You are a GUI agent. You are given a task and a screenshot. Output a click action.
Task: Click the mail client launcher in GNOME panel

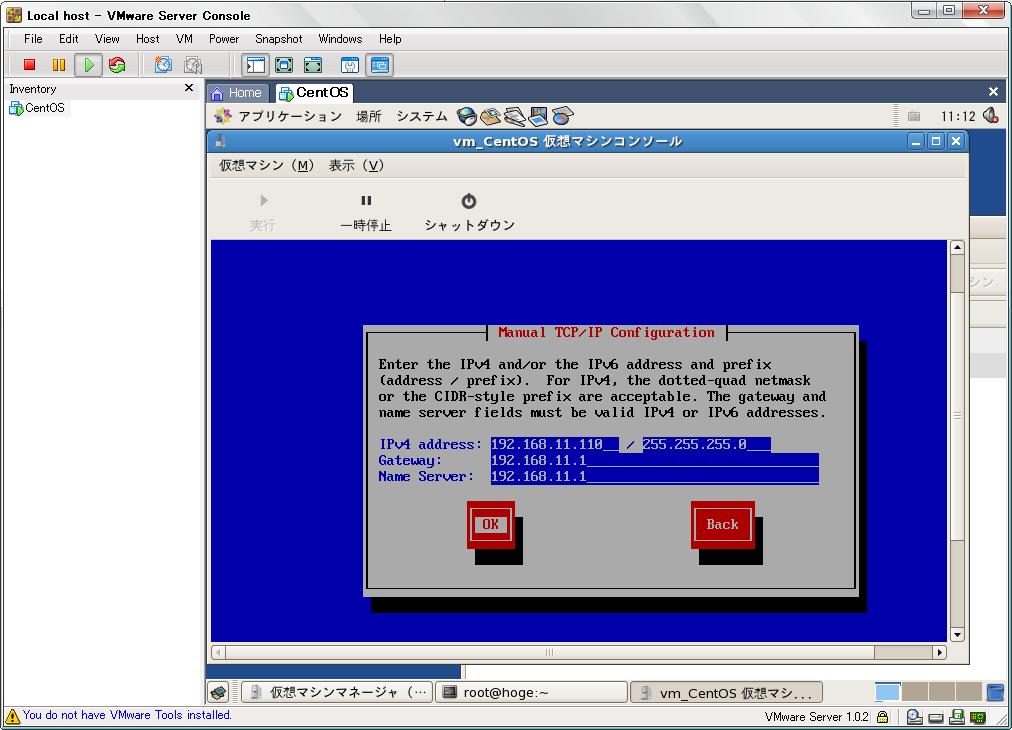pos(490,116)
